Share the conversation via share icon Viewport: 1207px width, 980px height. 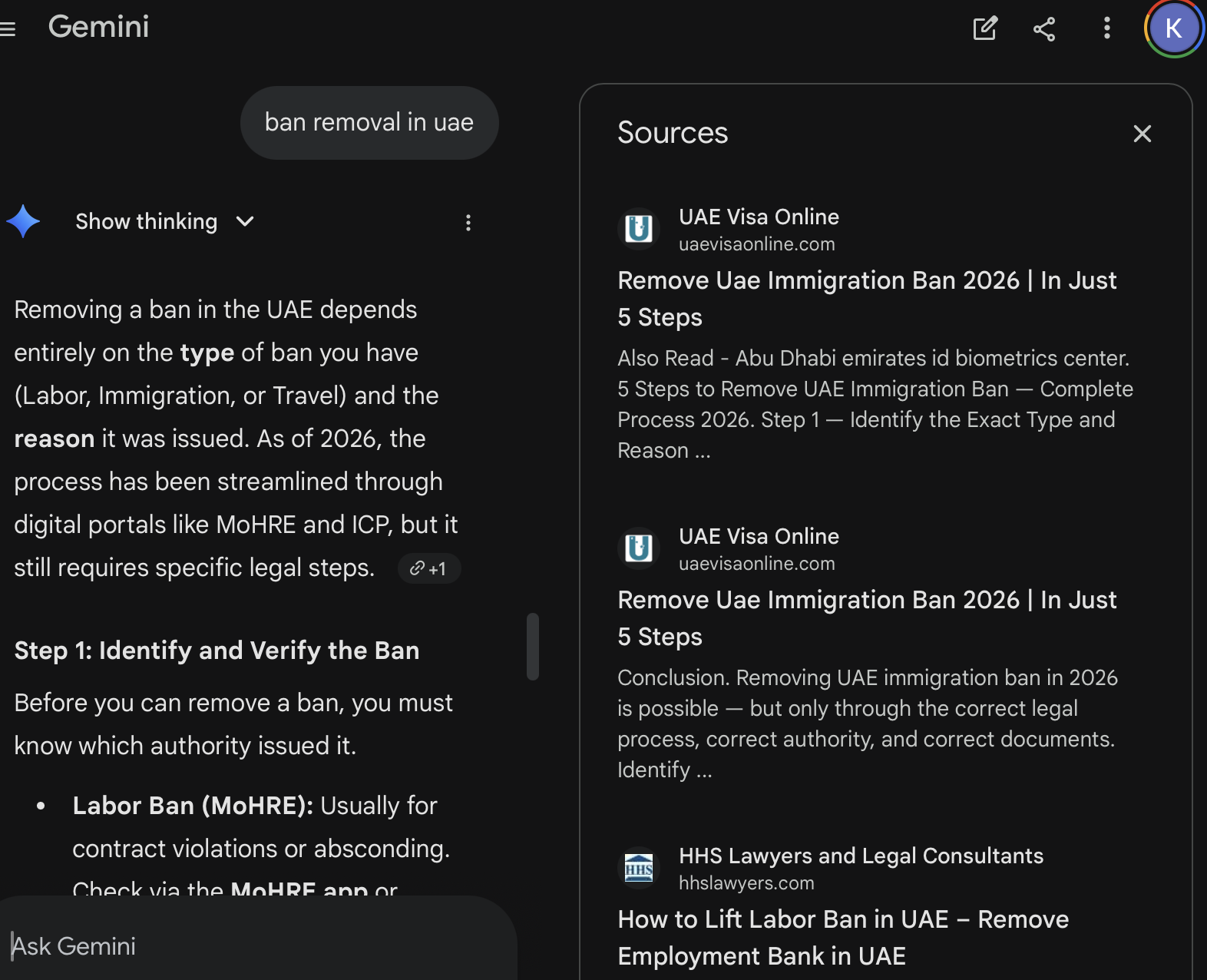(x=1044, y=29)
